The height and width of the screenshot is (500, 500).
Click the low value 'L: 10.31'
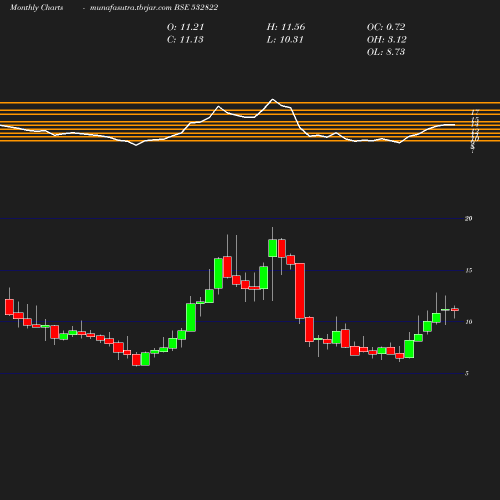pyautogui.click(x=285, y=40)
